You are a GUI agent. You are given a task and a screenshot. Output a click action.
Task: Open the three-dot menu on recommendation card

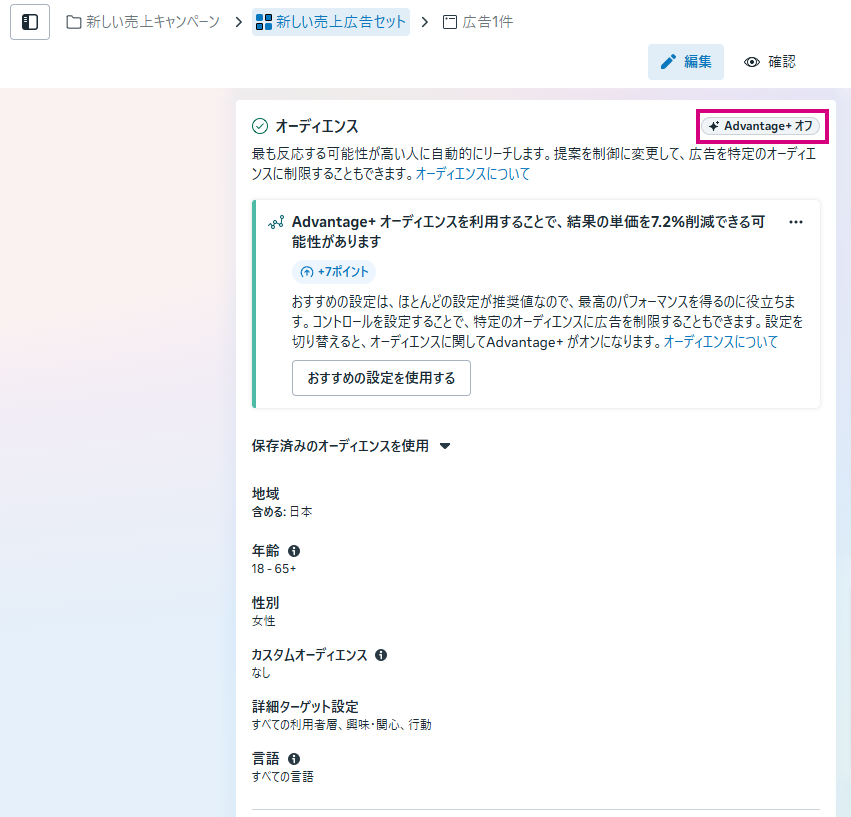[796, 222]
